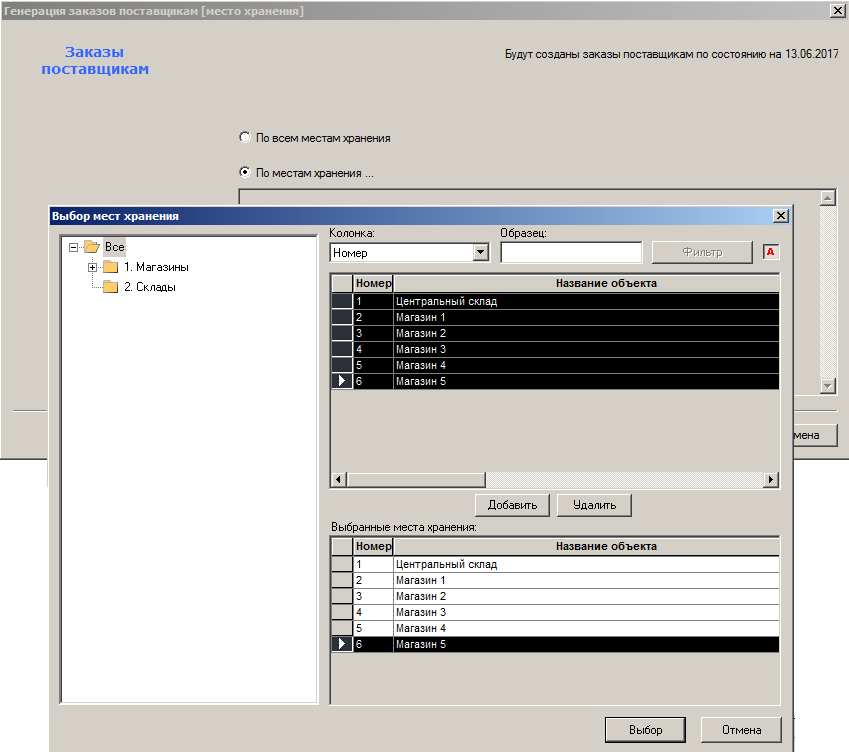The image size is (849, 752).
Task: Confirm with the Выбор button
Action: (645, 730)
